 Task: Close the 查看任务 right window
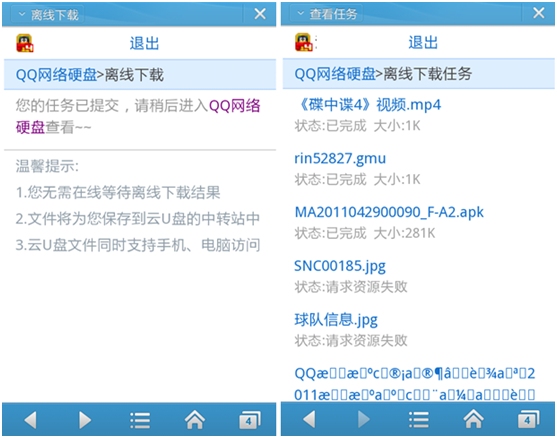[x=539, y=13]
